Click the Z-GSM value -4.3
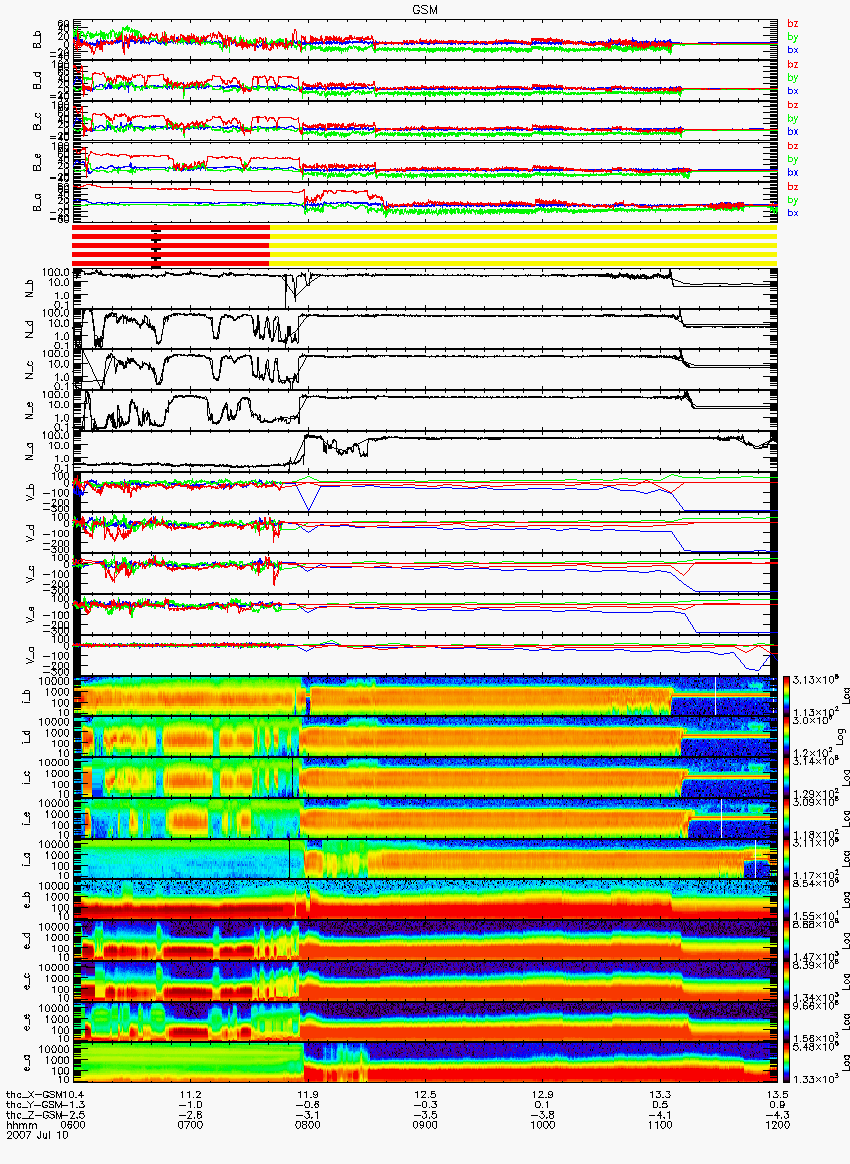 click(777, 1115)
